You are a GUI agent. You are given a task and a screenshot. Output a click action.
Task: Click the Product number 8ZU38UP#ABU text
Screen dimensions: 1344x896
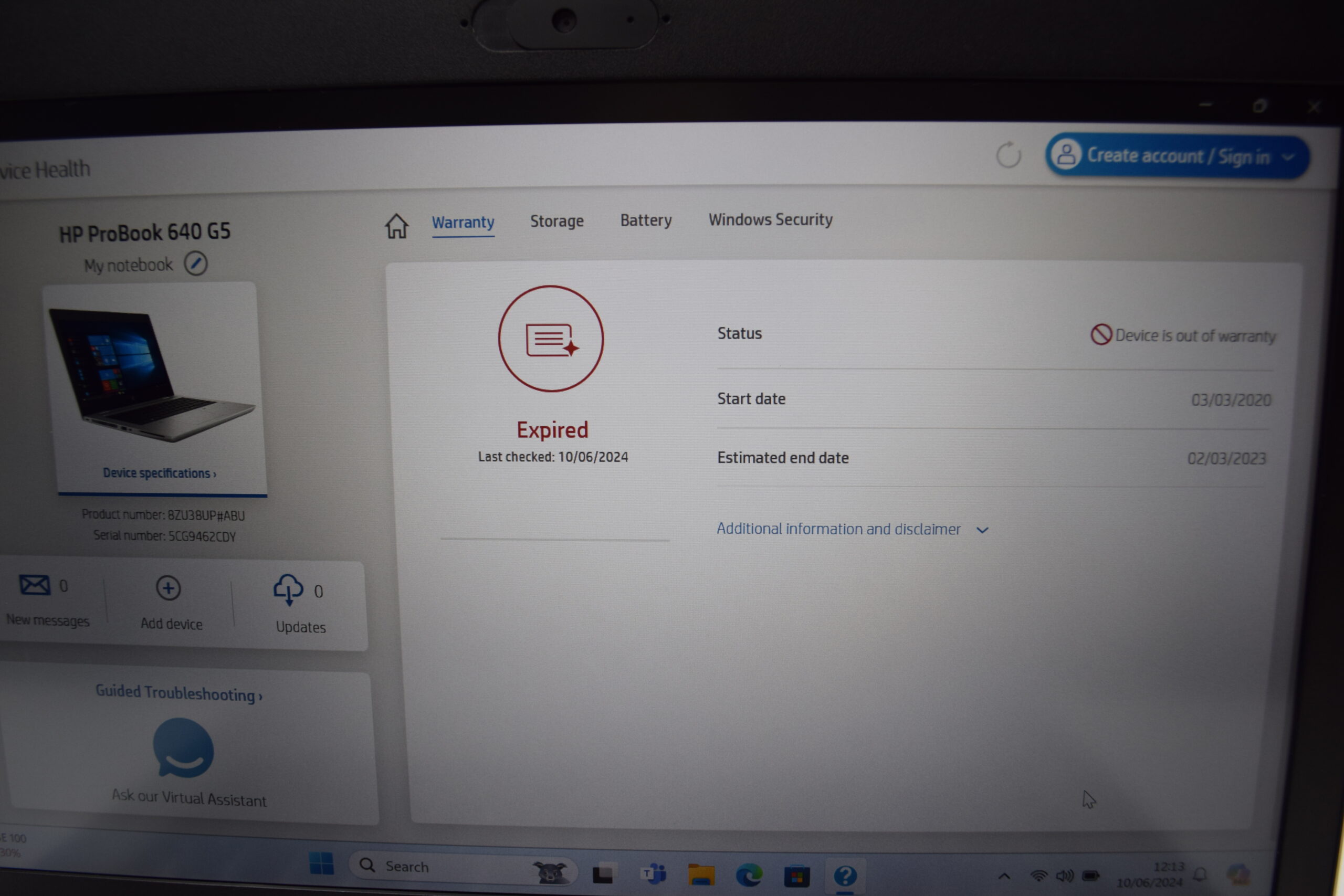pyautogui.click(x=163, y=515)
